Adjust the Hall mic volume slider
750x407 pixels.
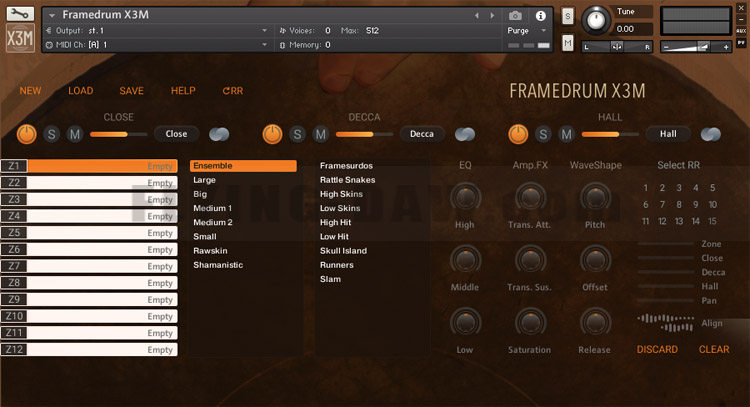coord(610,134)
